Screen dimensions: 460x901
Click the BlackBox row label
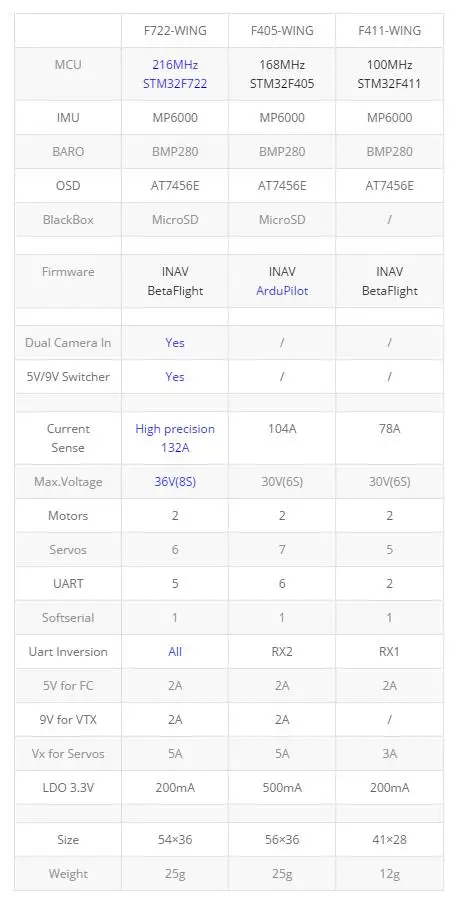coord(68,220)
